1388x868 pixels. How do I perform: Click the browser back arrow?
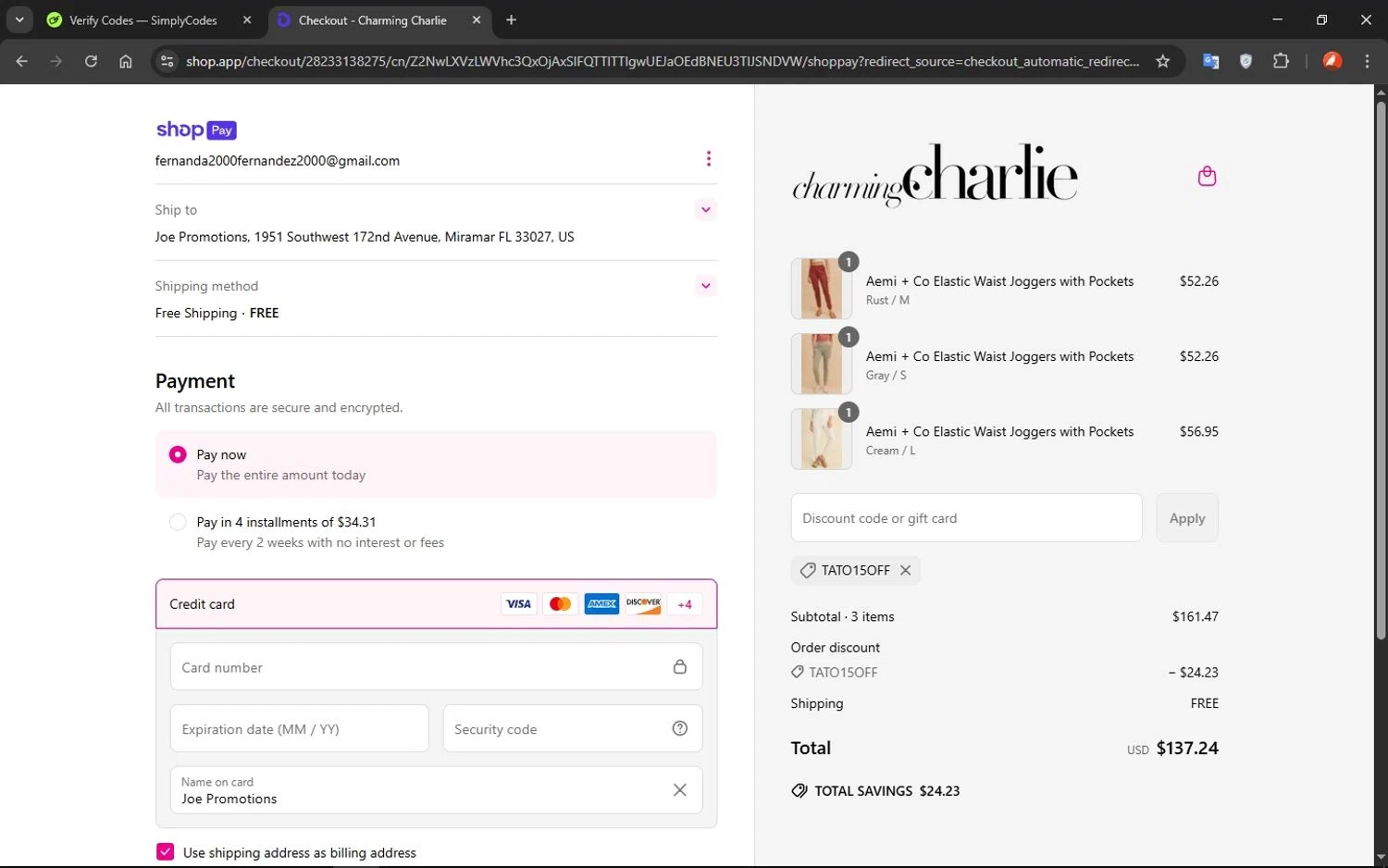pyautogui.click(x=22, y=61)
